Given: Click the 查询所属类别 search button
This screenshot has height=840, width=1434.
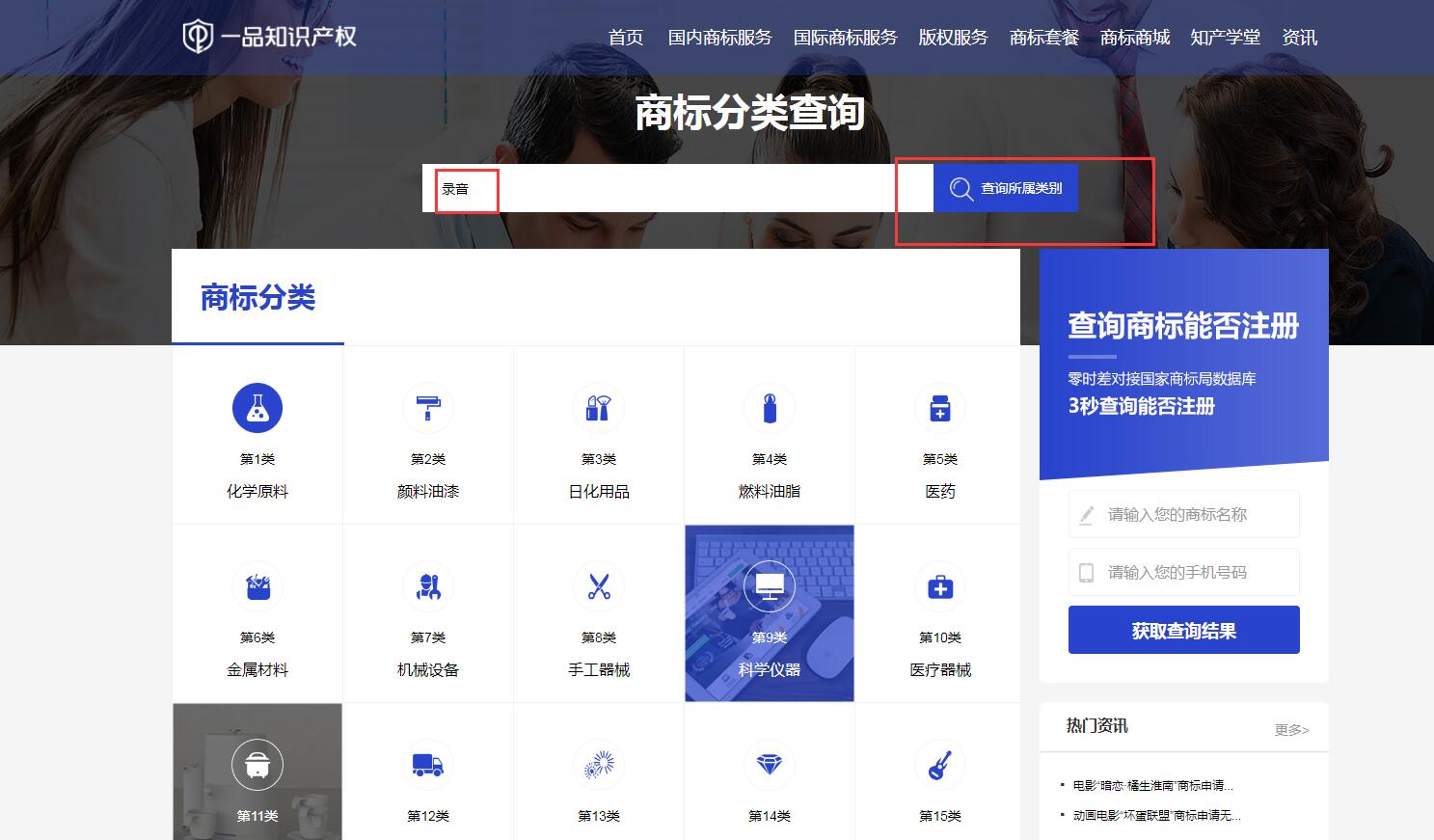Looking at the screenshot, I should point(1006,188).
